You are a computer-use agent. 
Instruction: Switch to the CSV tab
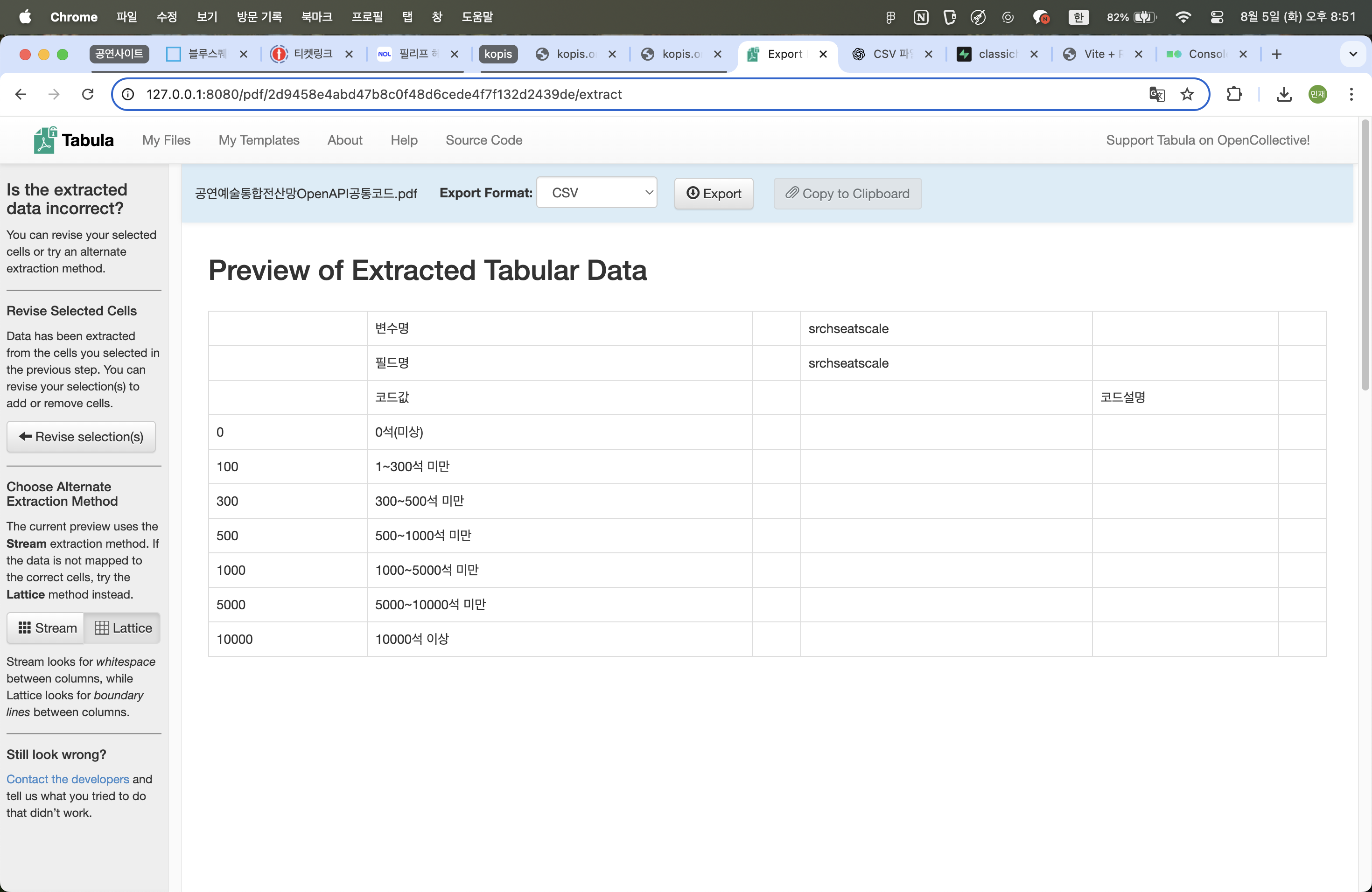pyautogui.click(x=891, y=54)
